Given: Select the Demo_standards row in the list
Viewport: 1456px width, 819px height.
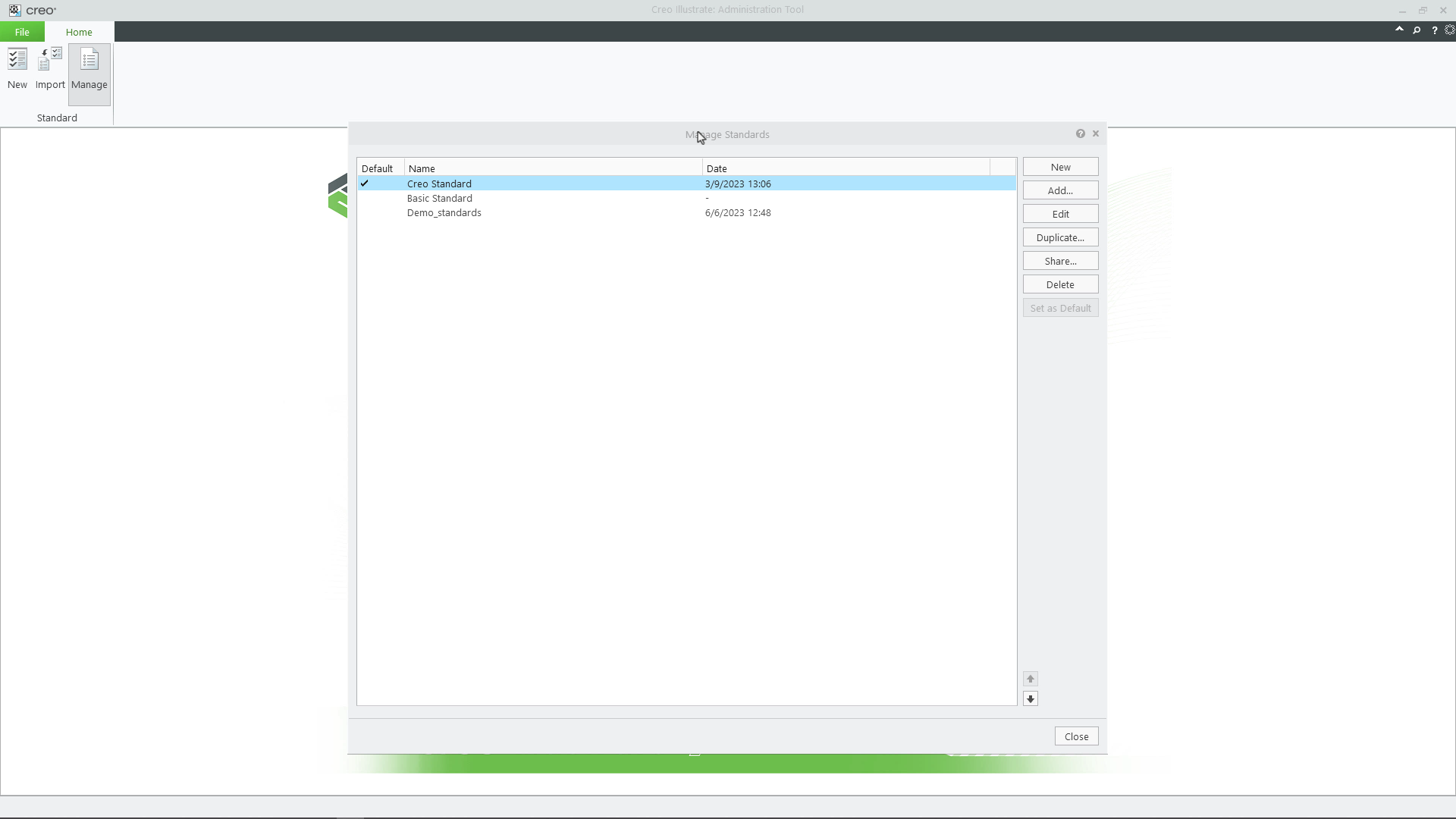Looking at the screenshot, I should [444, 212].
